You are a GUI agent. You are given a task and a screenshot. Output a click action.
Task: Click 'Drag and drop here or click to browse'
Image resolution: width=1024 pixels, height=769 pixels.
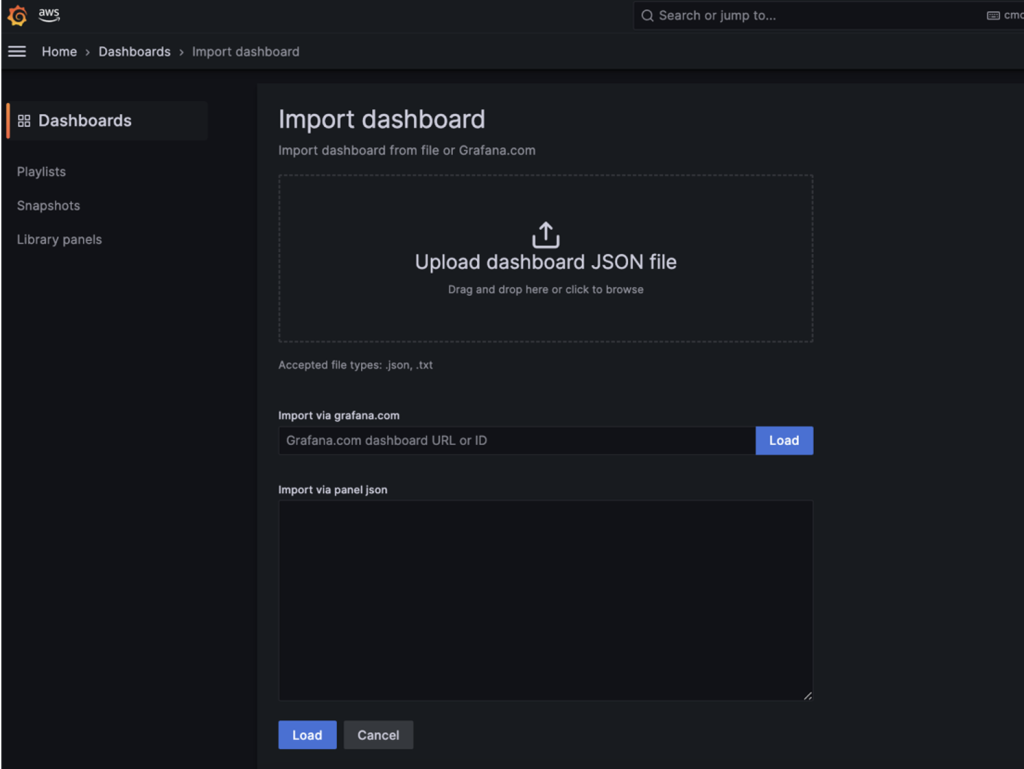pyautogui.click(x=546, y=289)
